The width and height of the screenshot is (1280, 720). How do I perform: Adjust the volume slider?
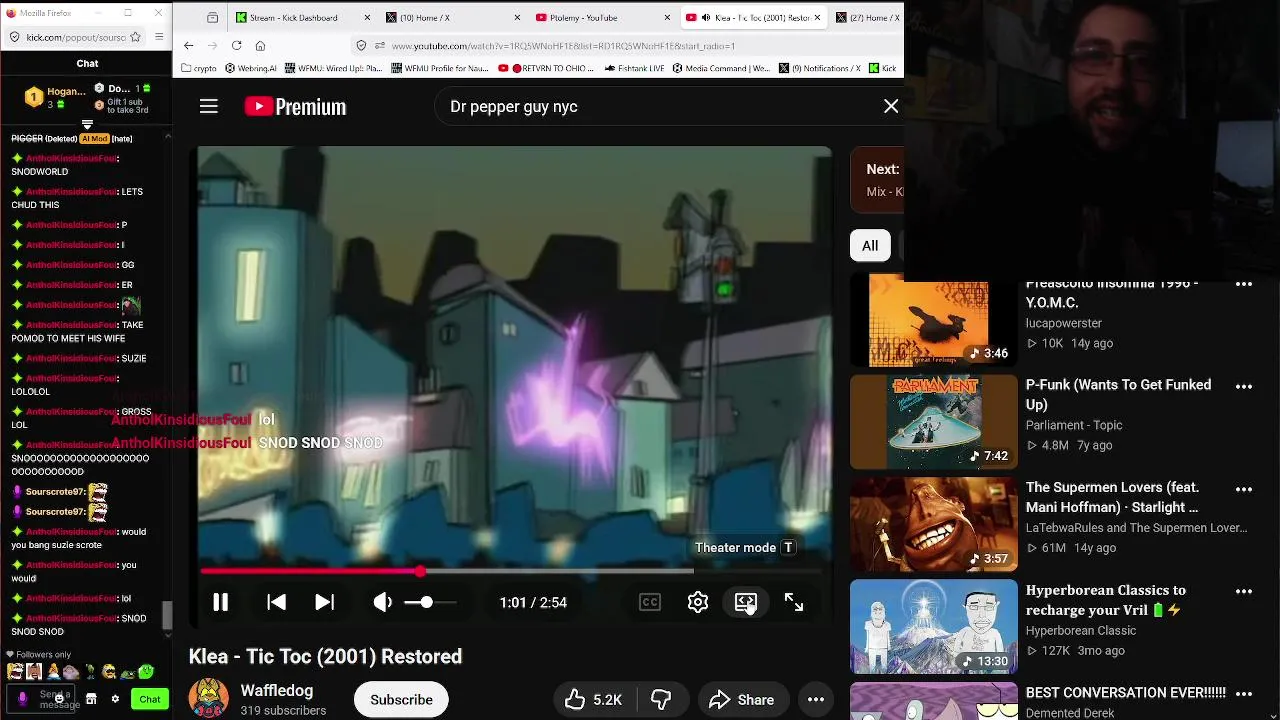click(x=430, y=602)
